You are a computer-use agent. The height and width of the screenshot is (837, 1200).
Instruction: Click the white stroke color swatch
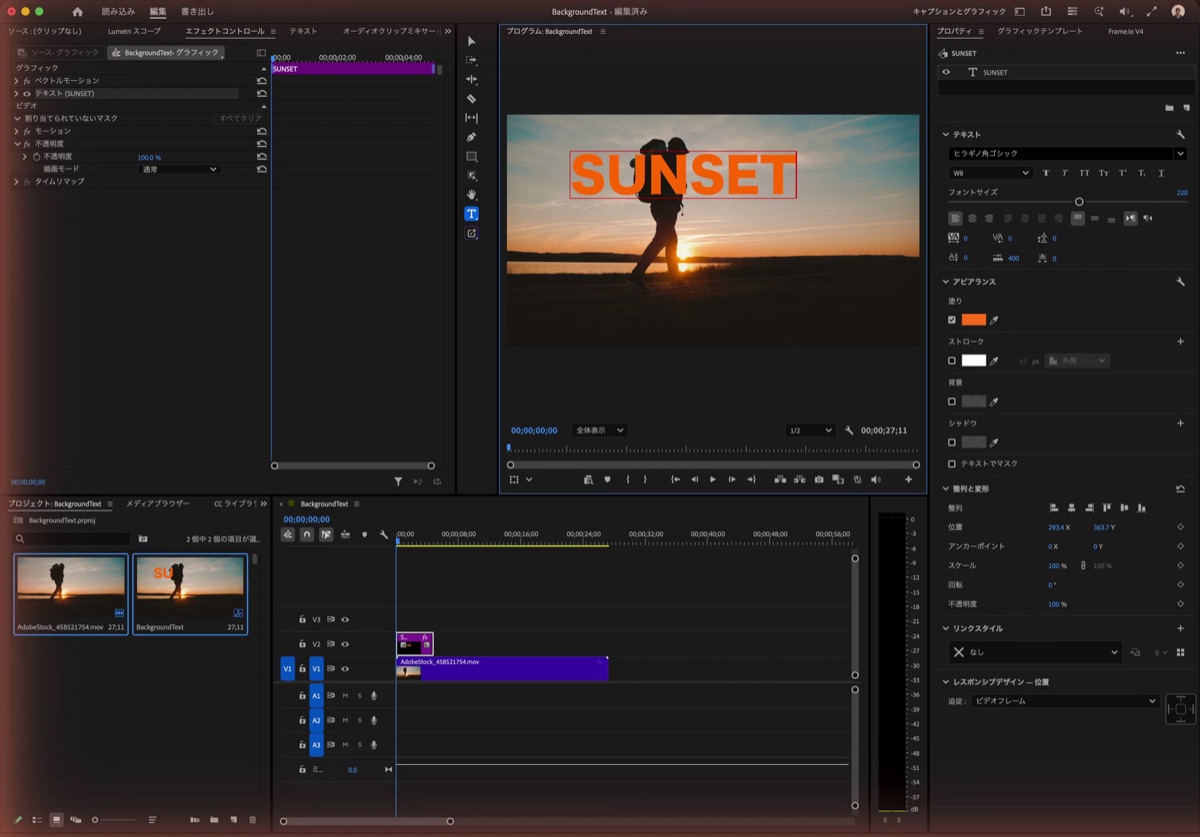[974, 361]
